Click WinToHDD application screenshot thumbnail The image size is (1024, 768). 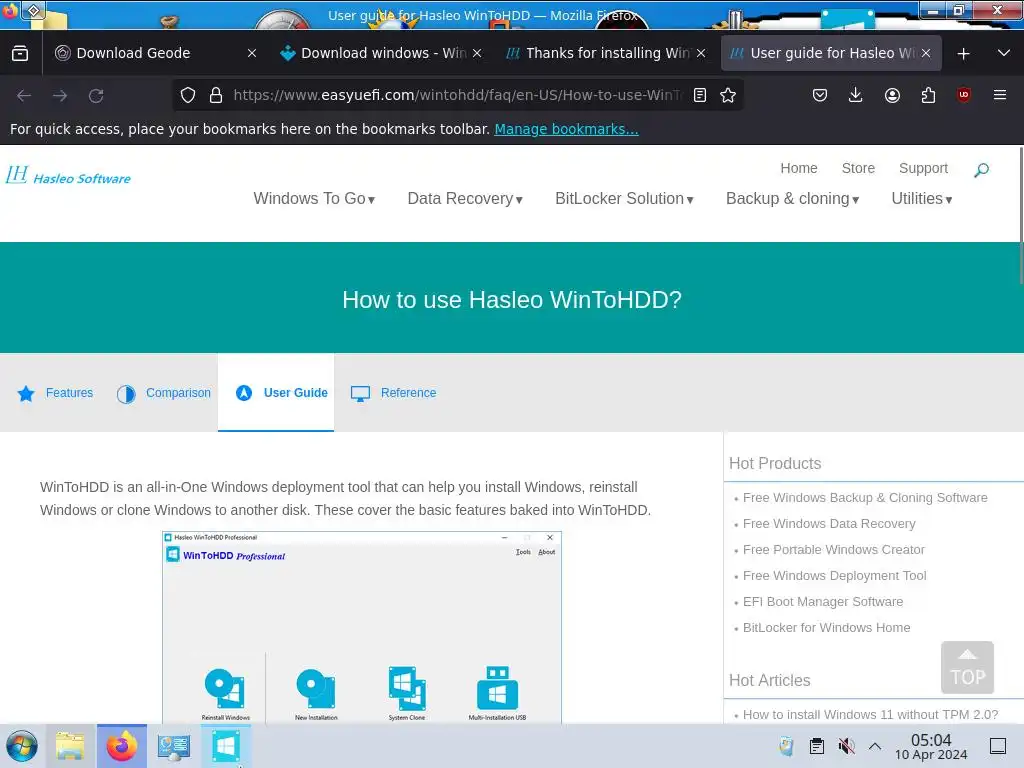point(362,627)
